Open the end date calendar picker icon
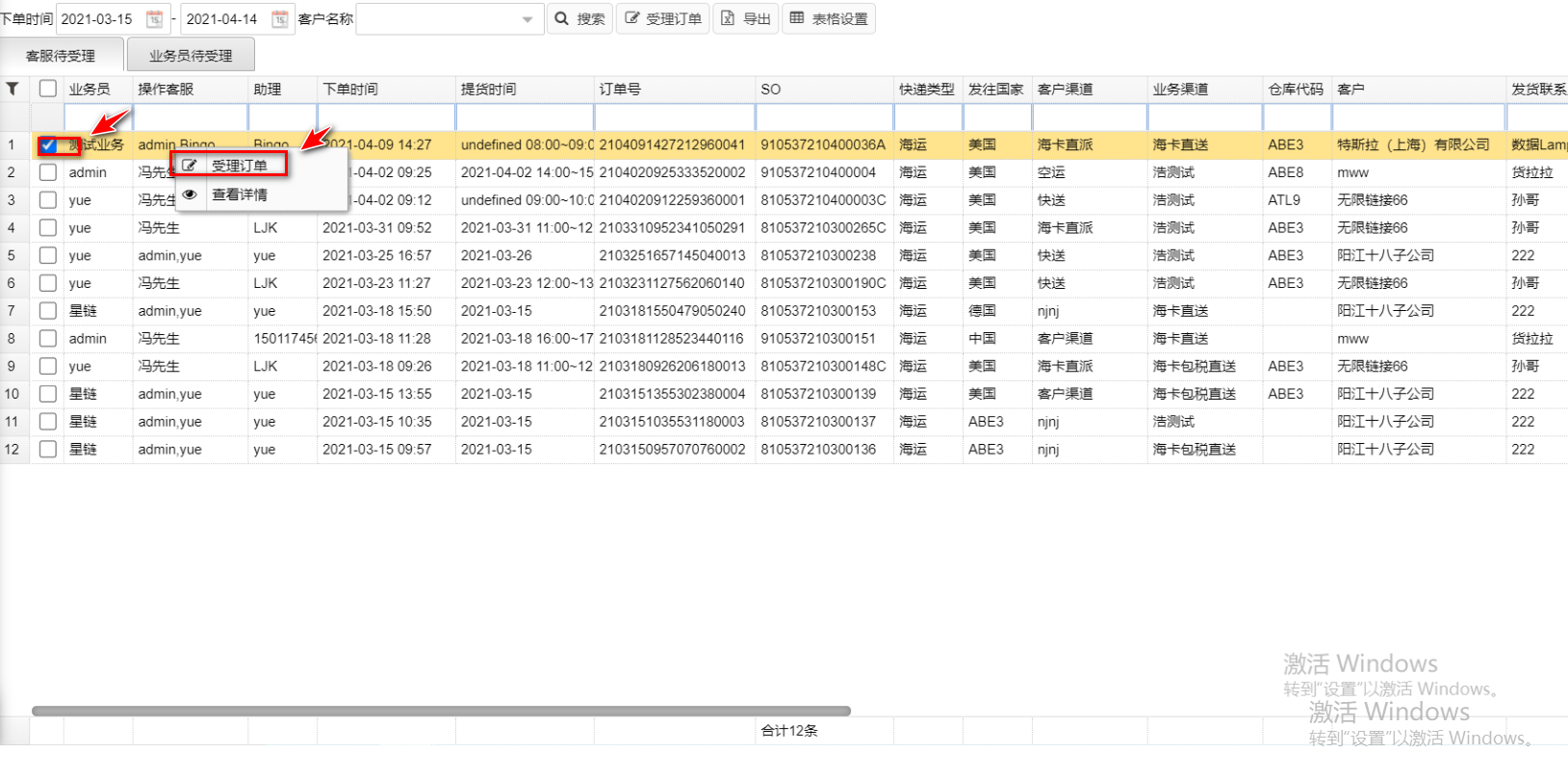The width and height of the screenshot is (1568, 779). 279,19
